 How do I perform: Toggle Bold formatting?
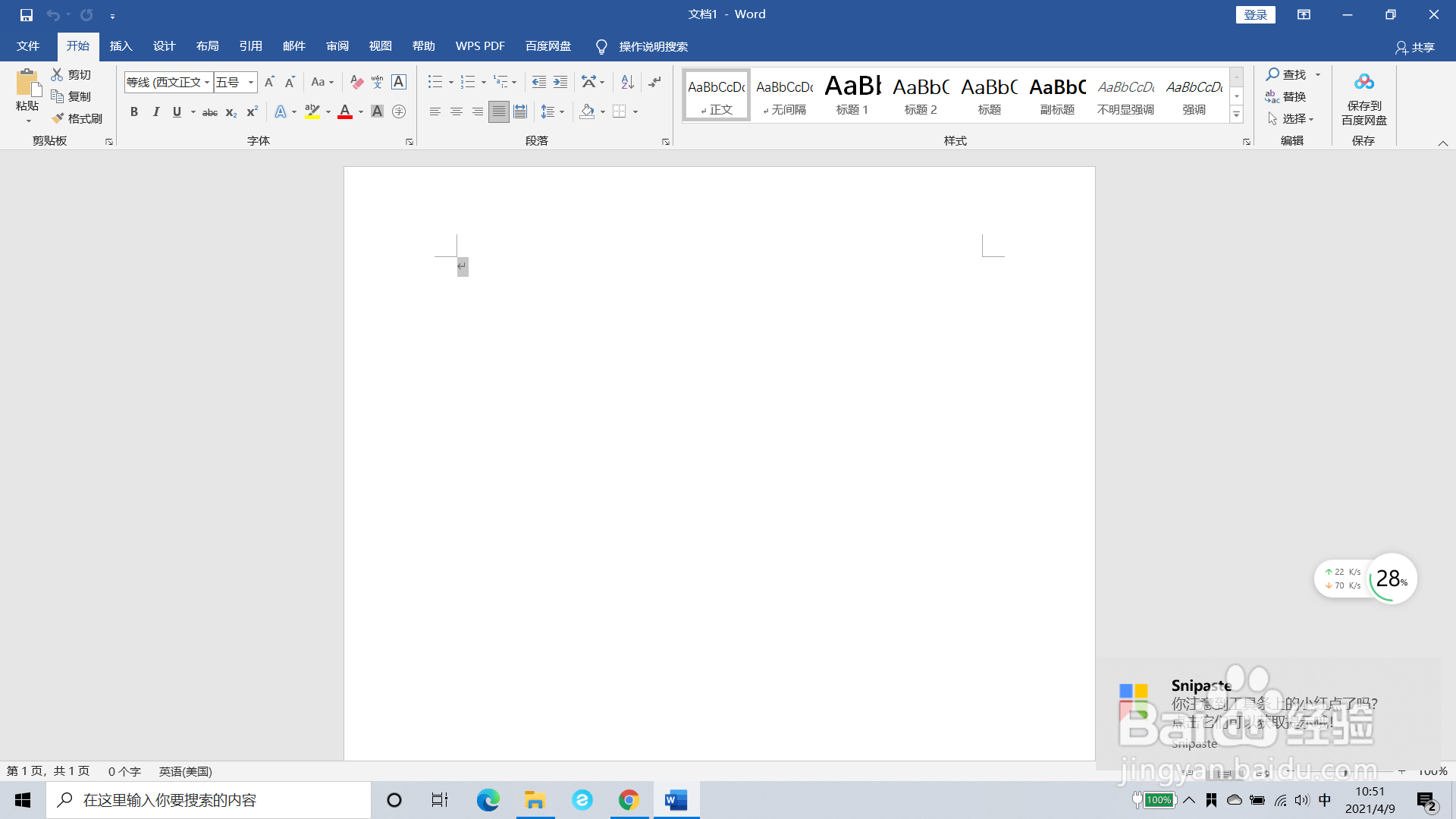(x=134, y=111)
